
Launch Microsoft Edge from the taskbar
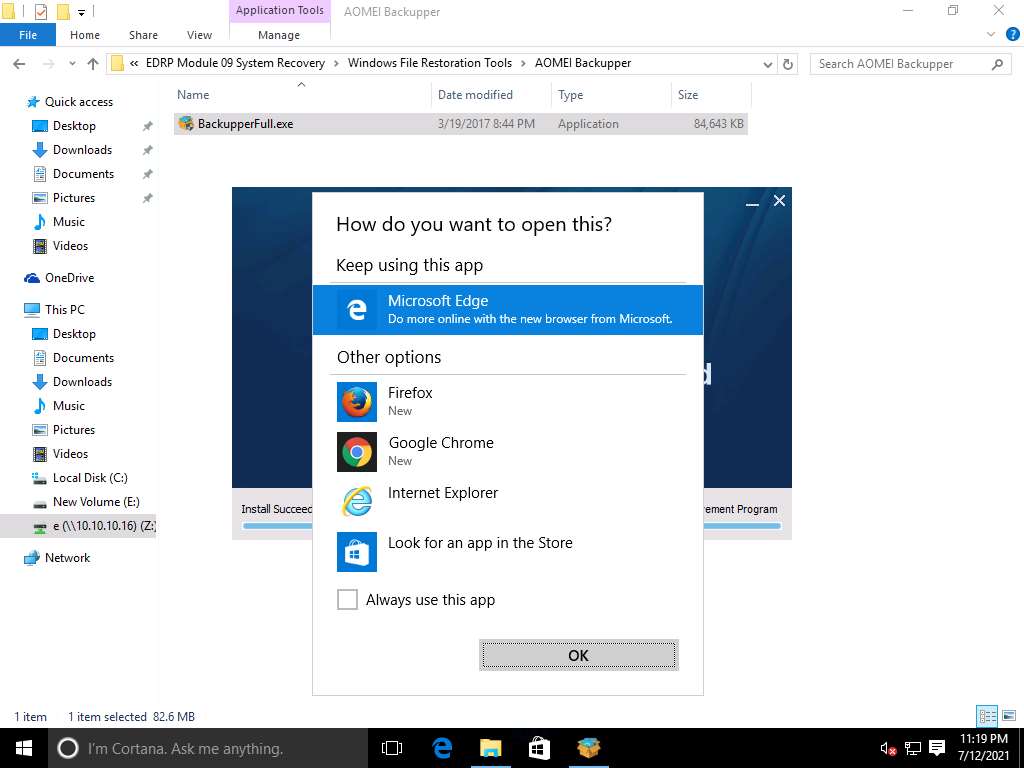click(442, 748)
